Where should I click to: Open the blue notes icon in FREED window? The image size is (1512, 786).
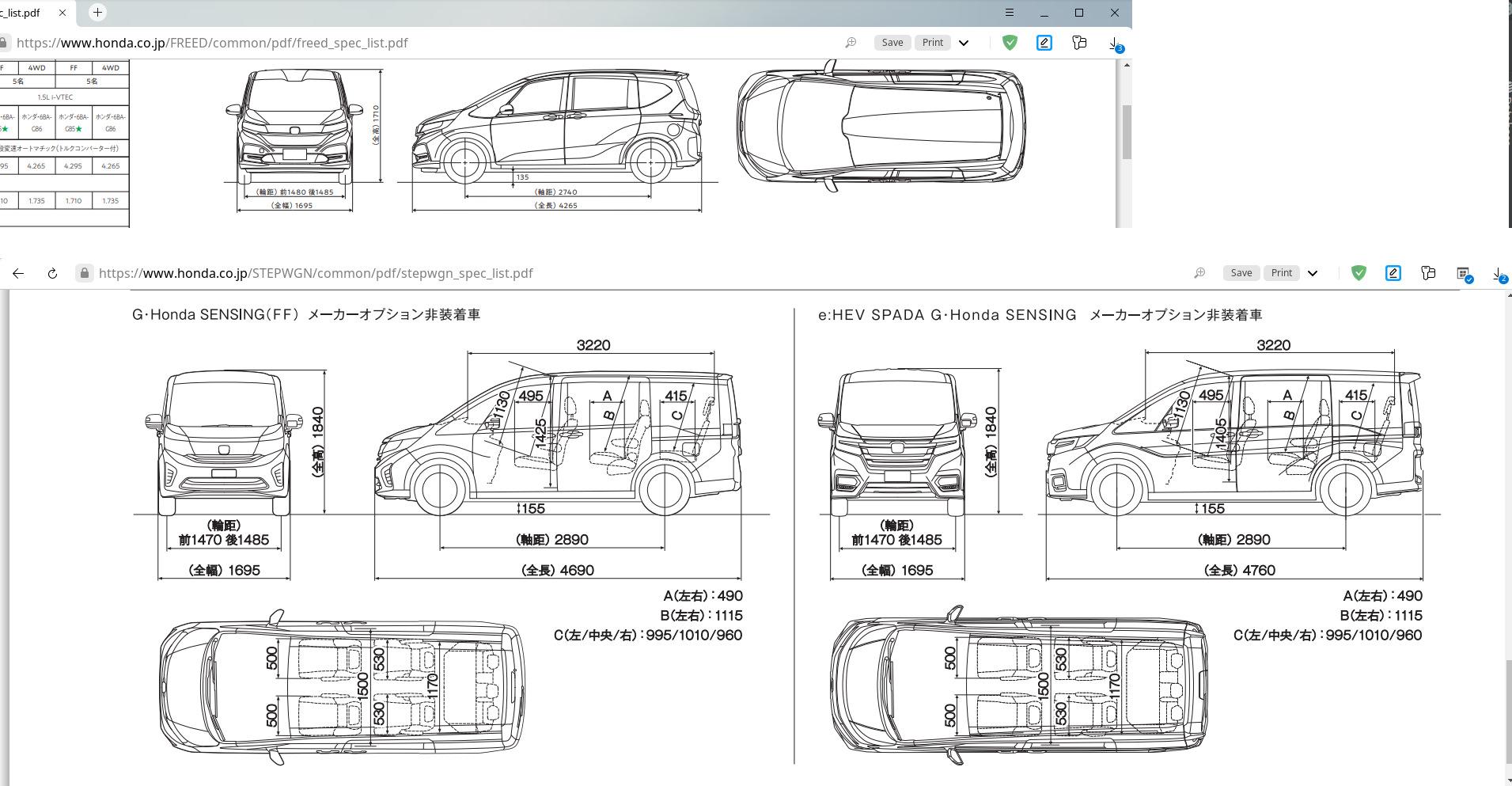pyautogui.click(x=1044, y=43)
